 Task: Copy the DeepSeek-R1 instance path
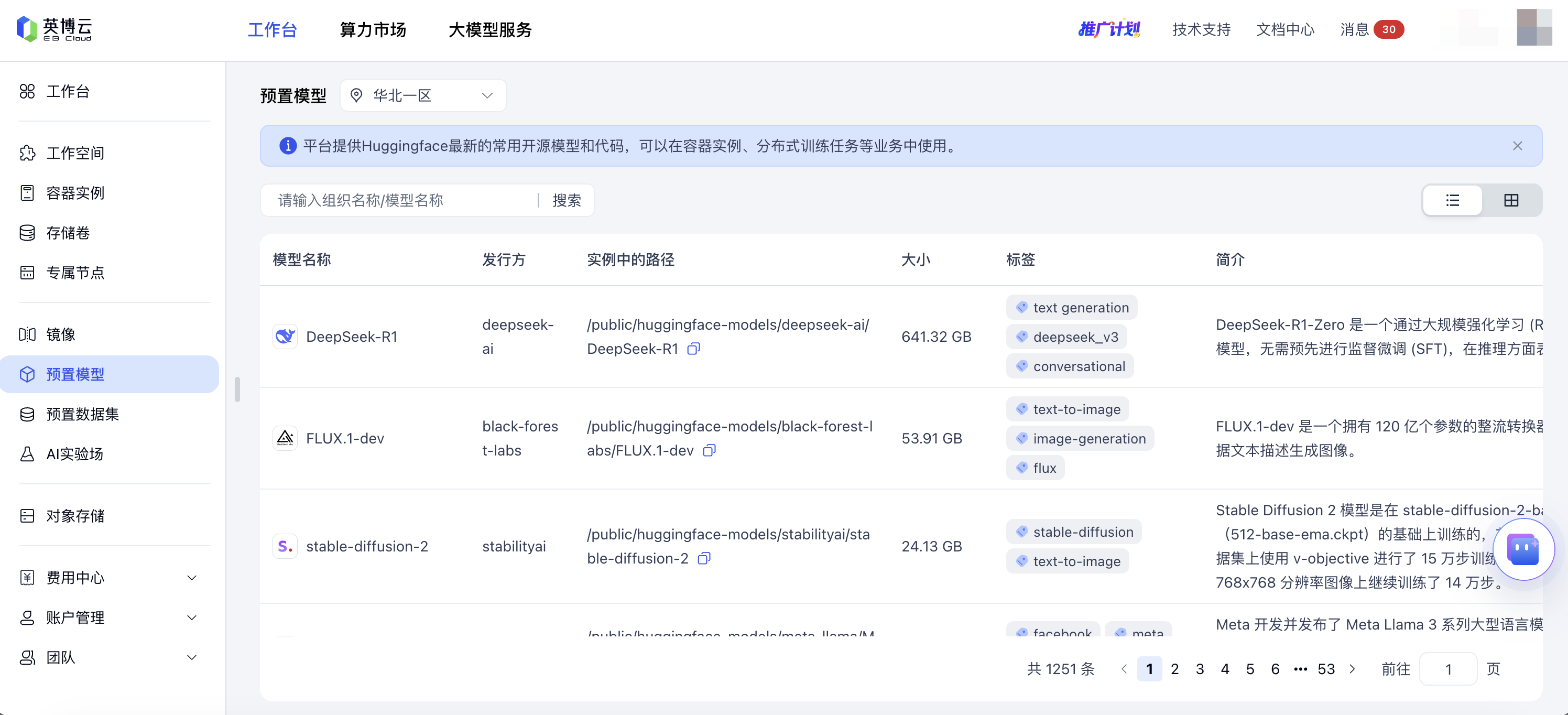pos(693,349)
